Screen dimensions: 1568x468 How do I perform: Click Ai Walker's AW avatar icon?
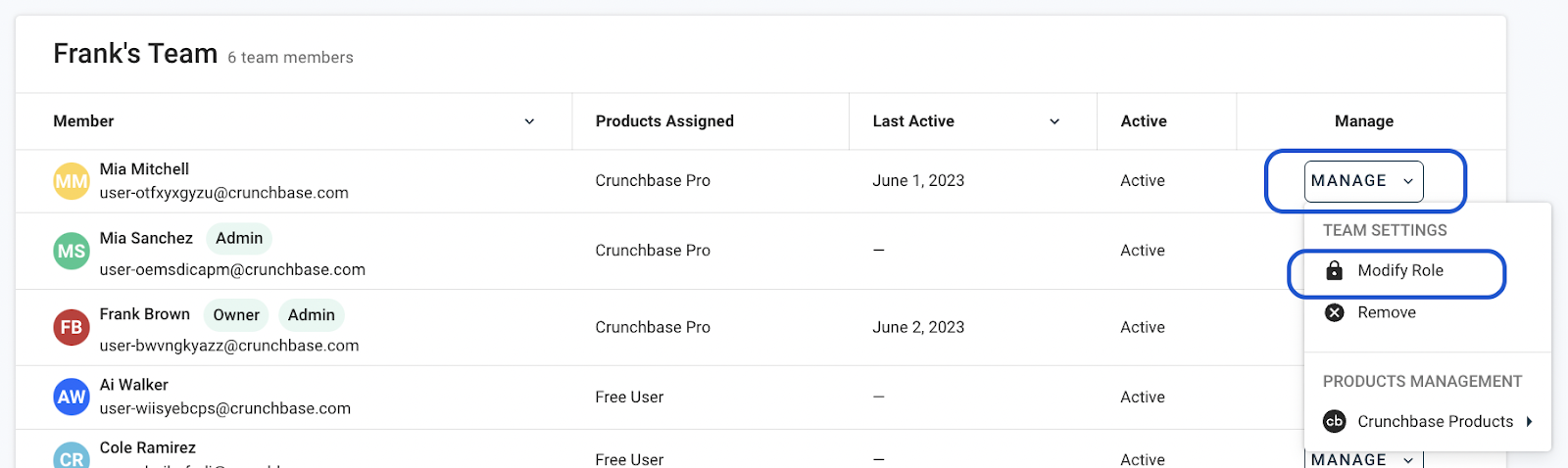pos(72,397)
